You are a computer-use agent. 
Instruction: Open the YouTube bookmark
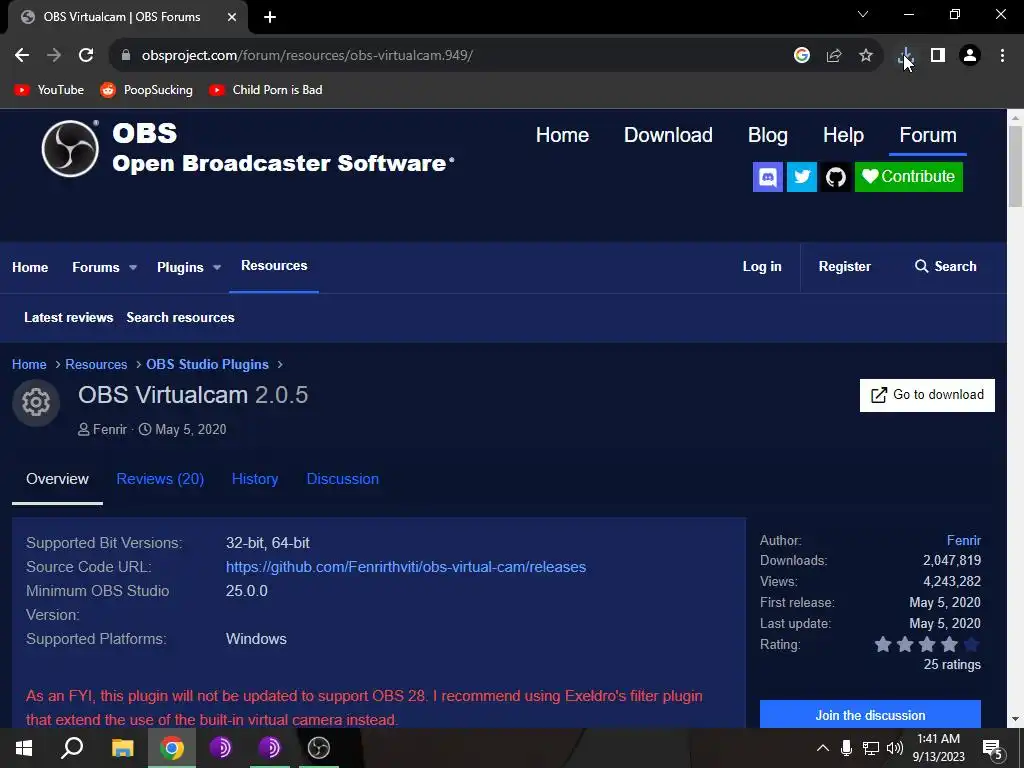49,90
